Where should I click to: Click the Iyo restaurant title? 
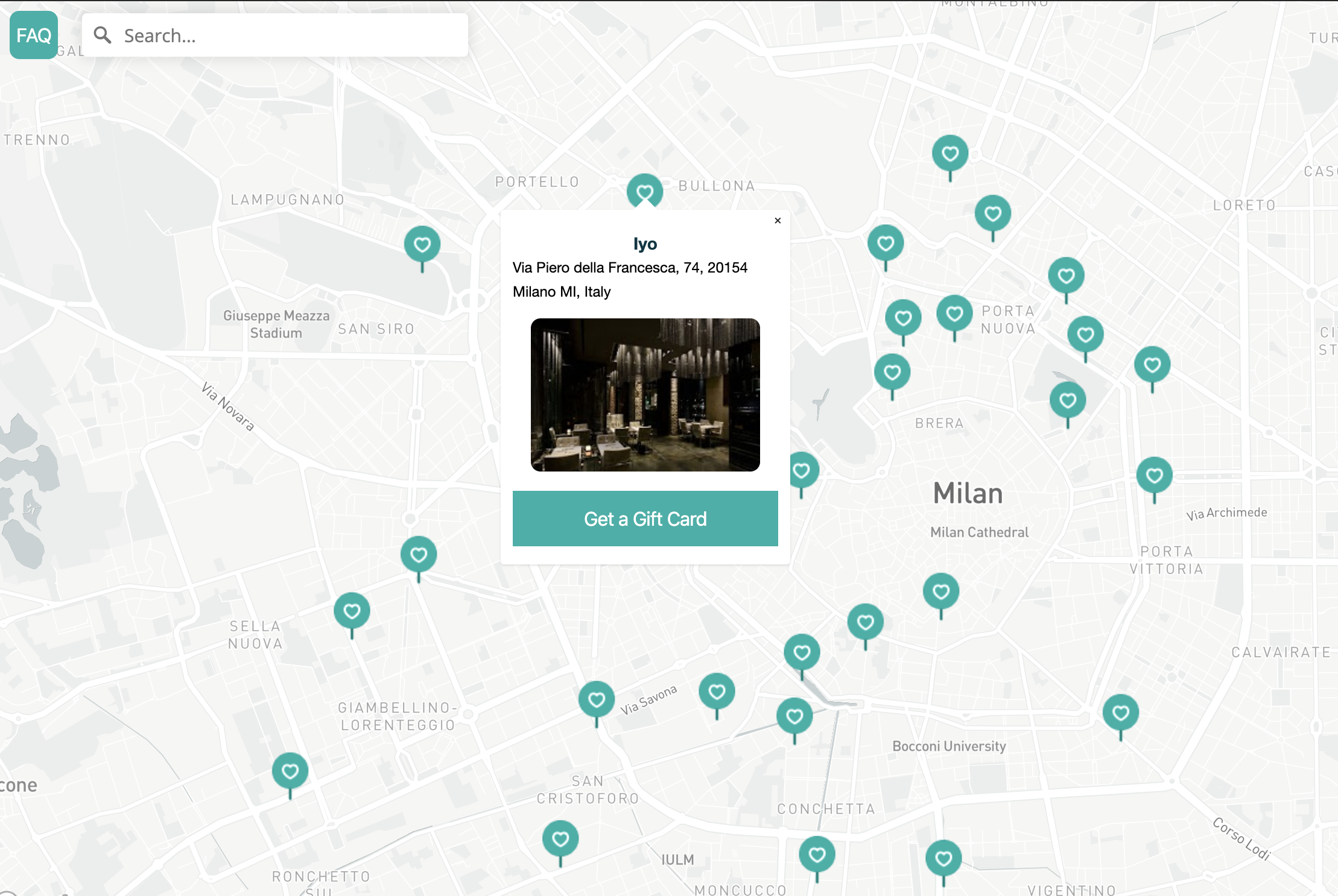[645, 244]
